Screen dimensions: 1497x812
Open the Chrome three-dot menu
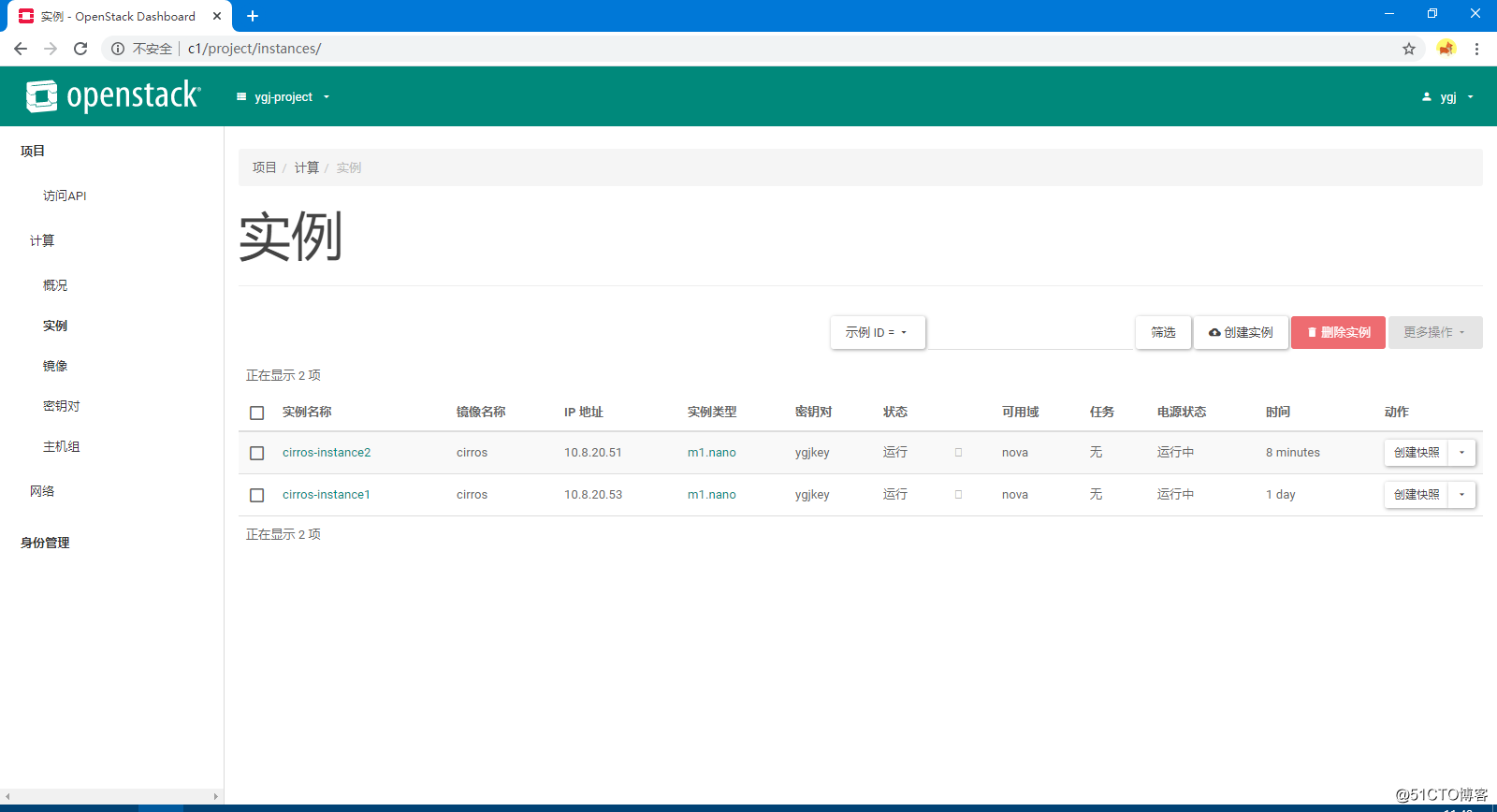pos(1476,49)
